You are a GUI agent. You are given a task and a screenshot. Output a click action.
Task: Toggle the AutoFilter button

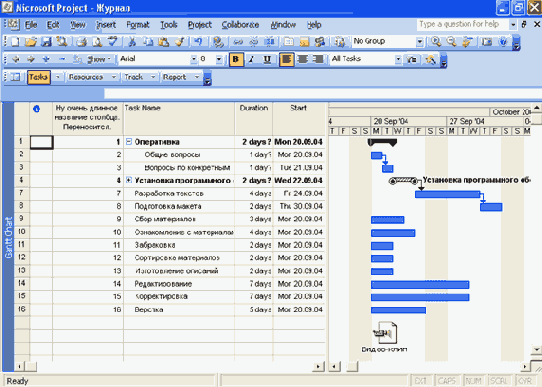point(411,60)
